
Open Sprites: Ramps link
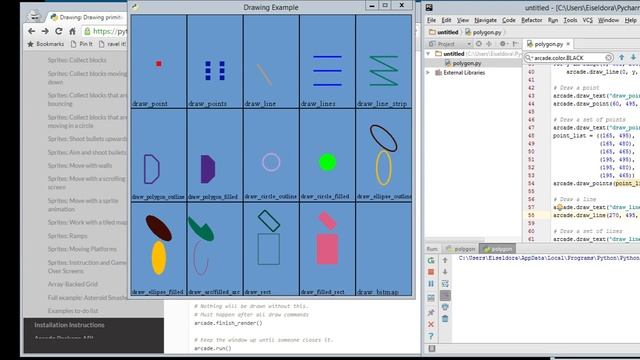67,236
